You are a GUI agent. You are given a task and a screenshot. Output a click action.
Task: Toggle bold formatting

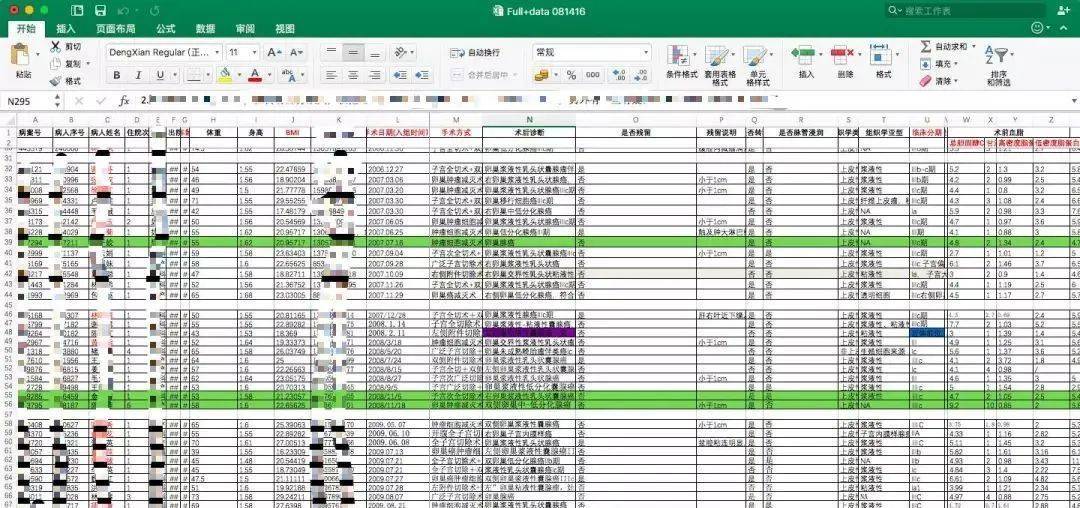[x=114, y=75]
